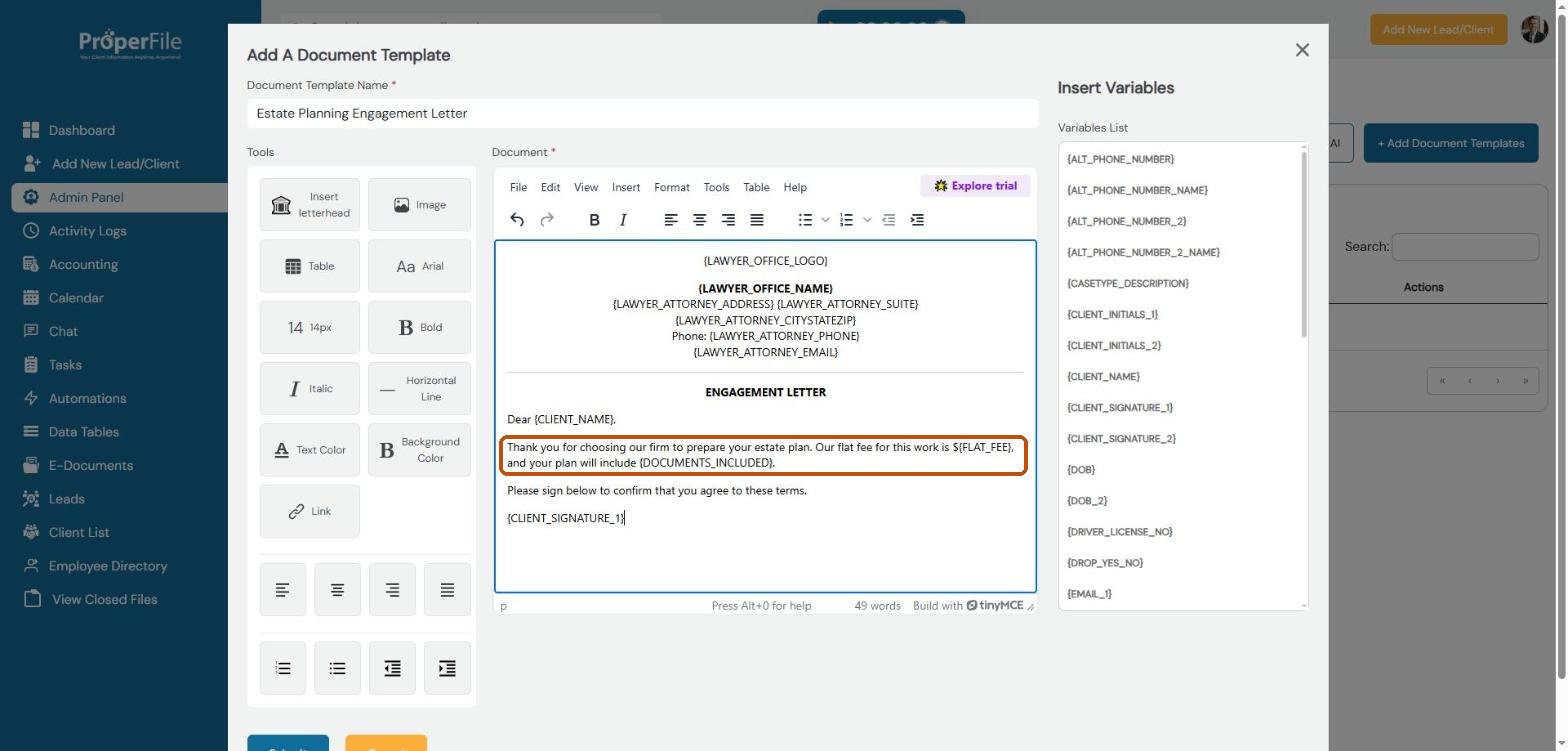Open bullet list style dropdown arrow
Screen dimensions: 1568x751
(826, 220)
